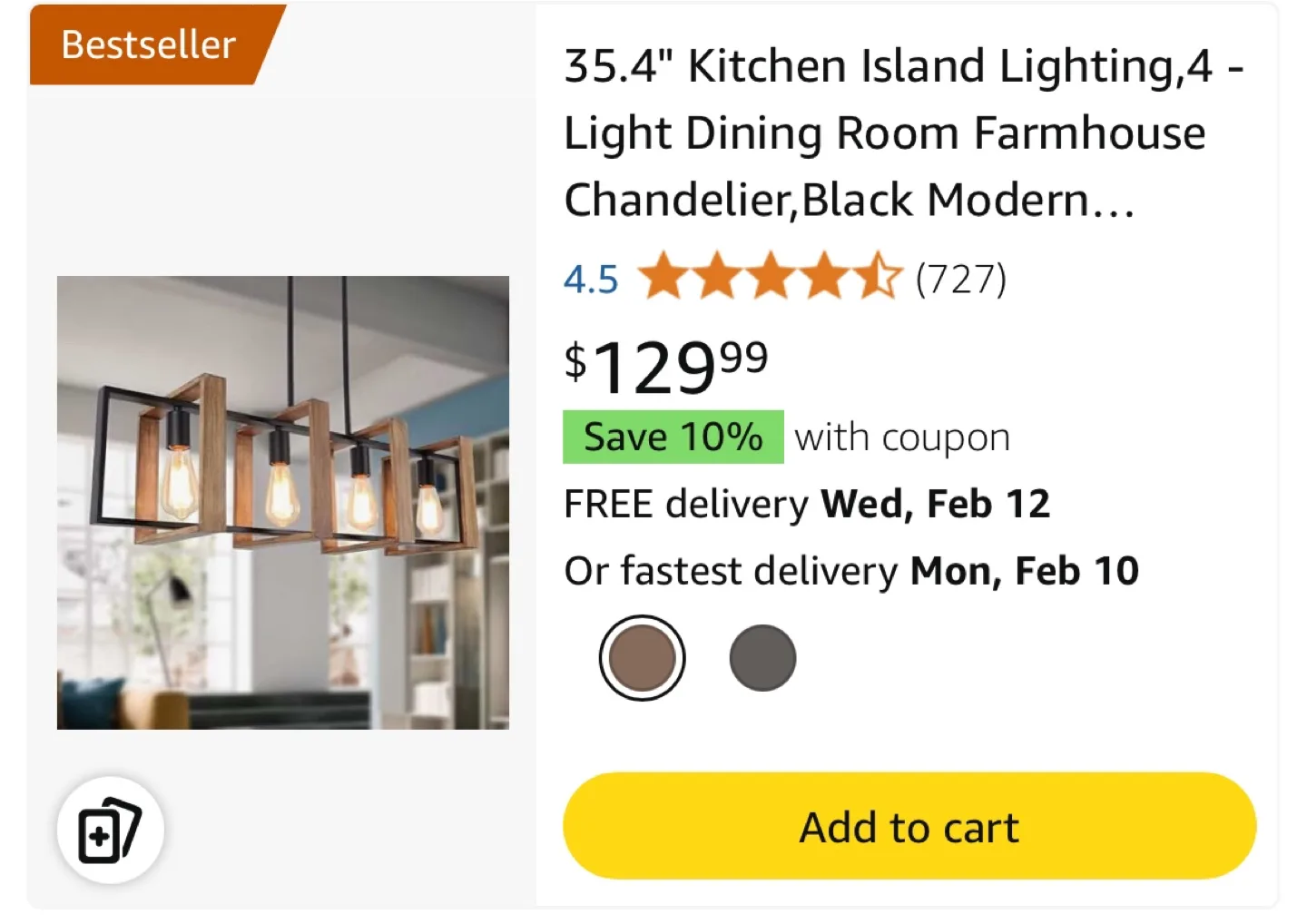1307x924 pixels.
Task: Open the review count (727) details
Action: point(960,279)
